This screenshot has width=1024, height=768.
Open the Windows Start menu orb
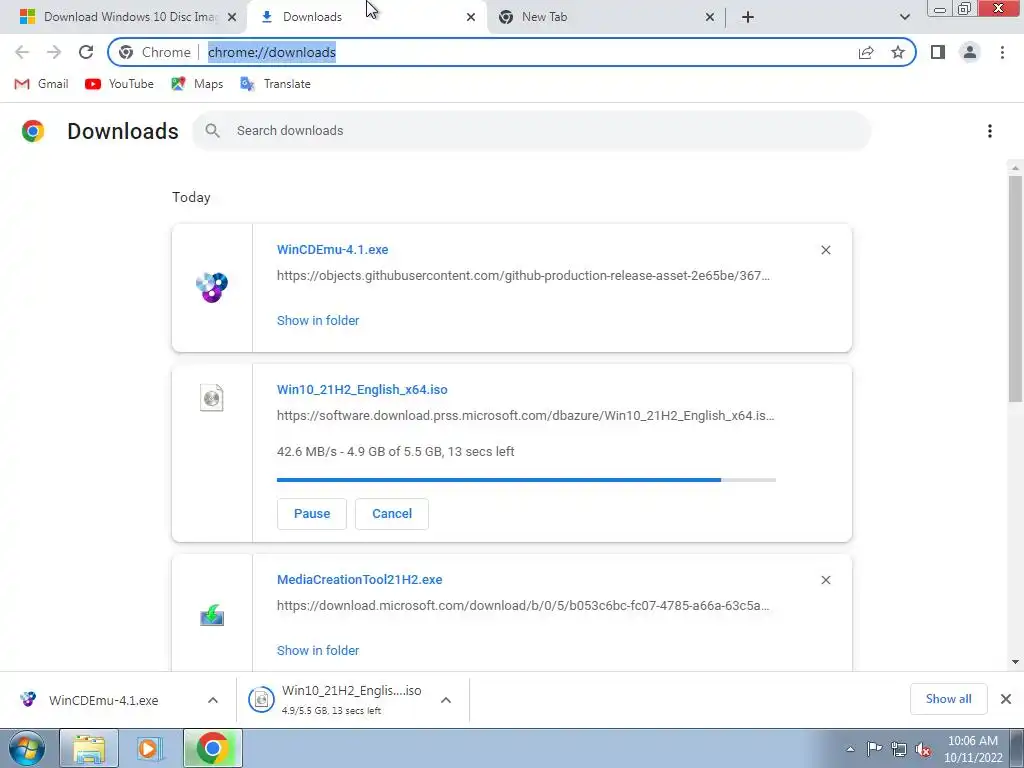(x=27, y=748)
